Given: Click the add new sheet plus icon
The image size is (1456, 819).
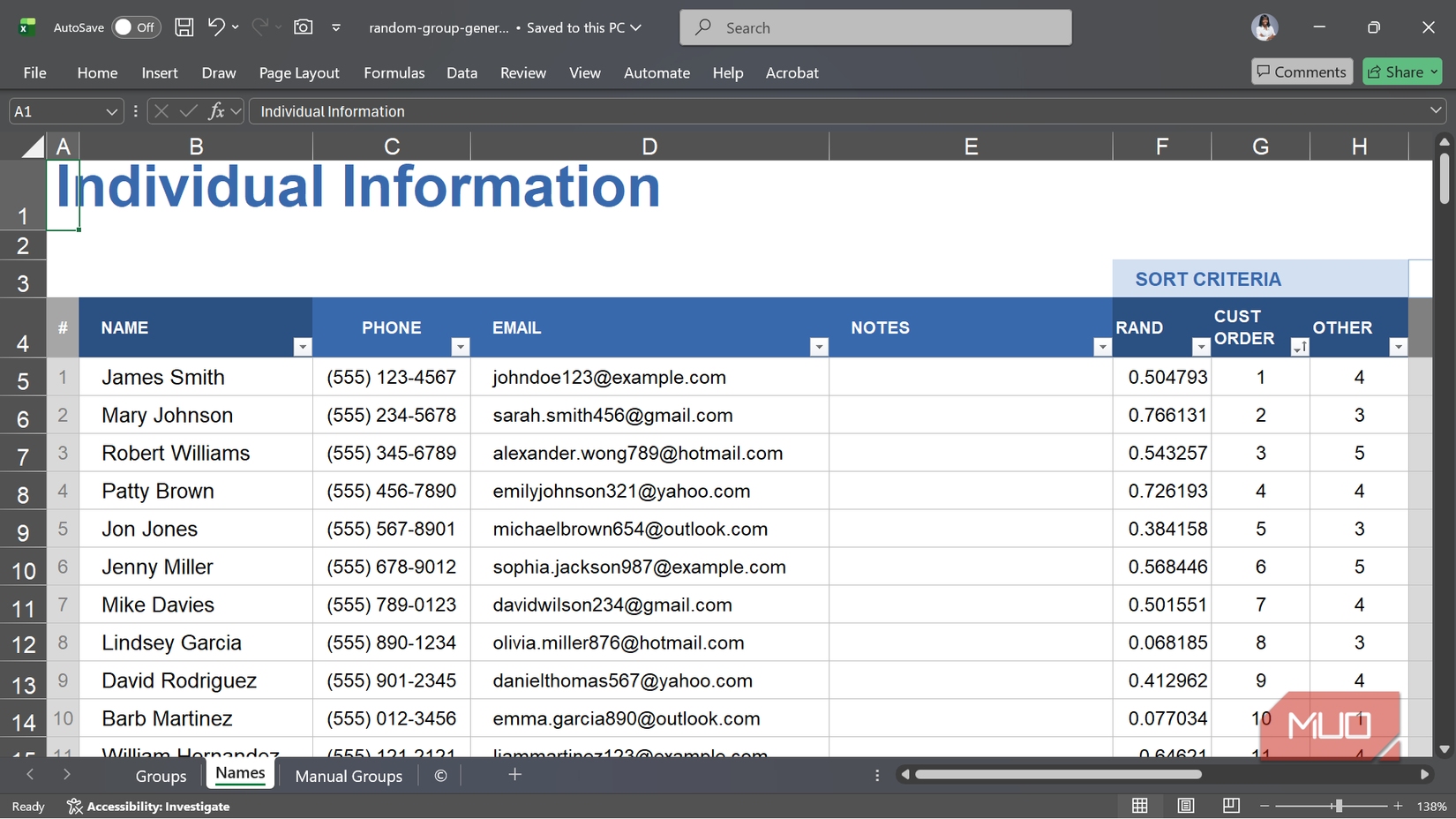Looking at the screenshot, I should 514,775.
